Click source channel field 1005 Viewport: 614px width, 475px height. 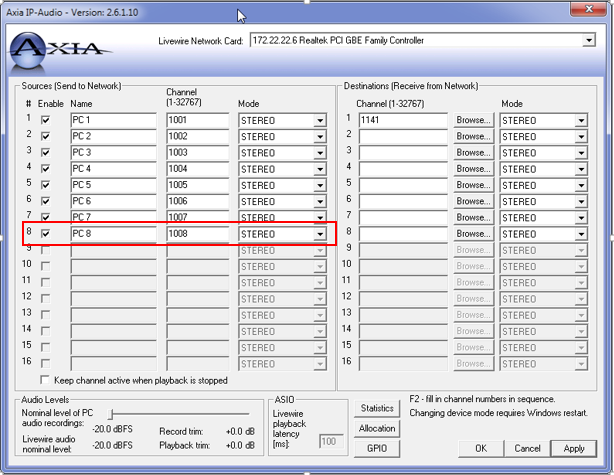(198, 185)
